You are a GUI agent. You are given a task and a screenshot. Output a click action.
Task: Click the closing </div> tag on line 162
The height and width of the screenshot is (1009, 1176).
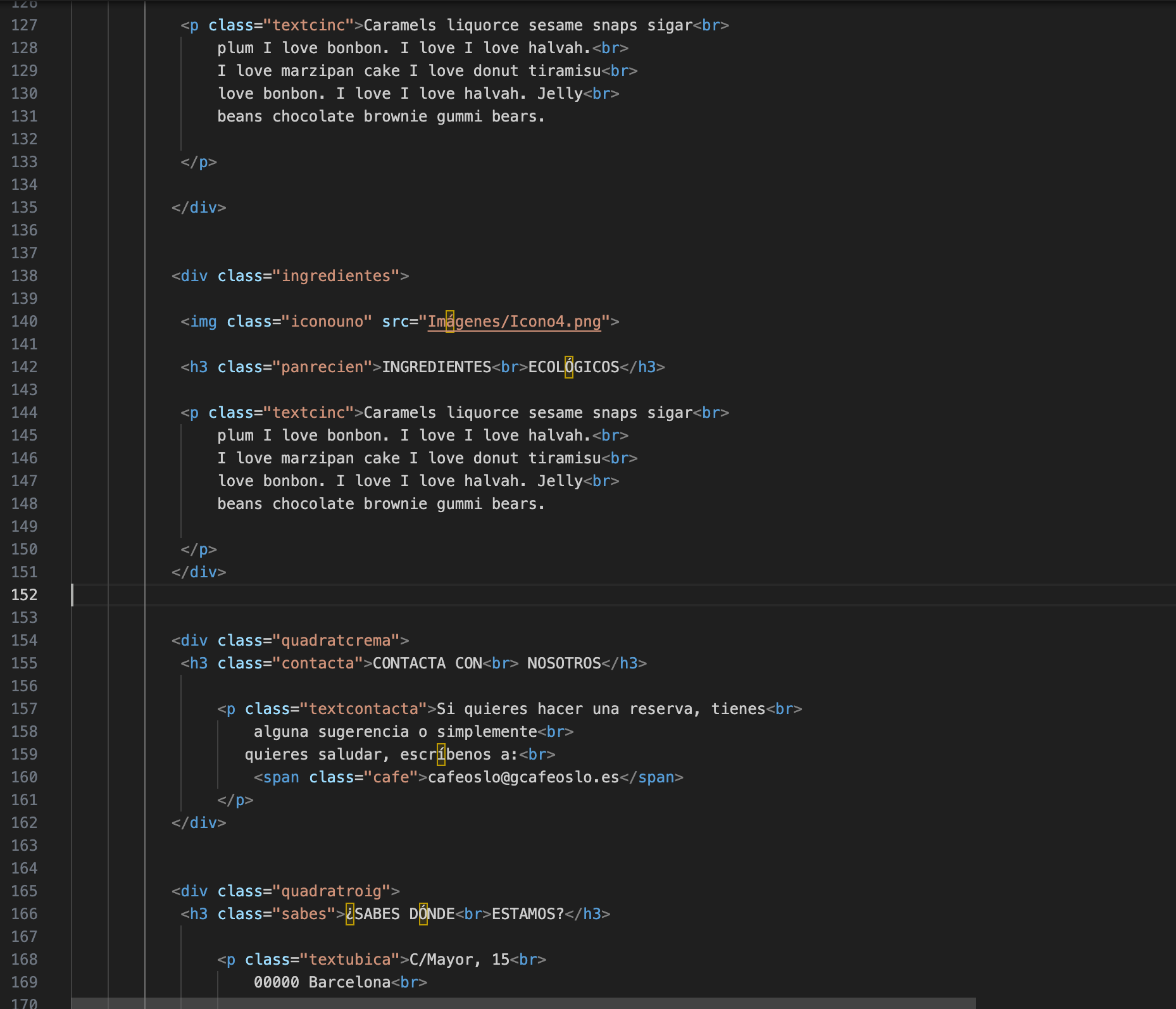tap(199, 823)
